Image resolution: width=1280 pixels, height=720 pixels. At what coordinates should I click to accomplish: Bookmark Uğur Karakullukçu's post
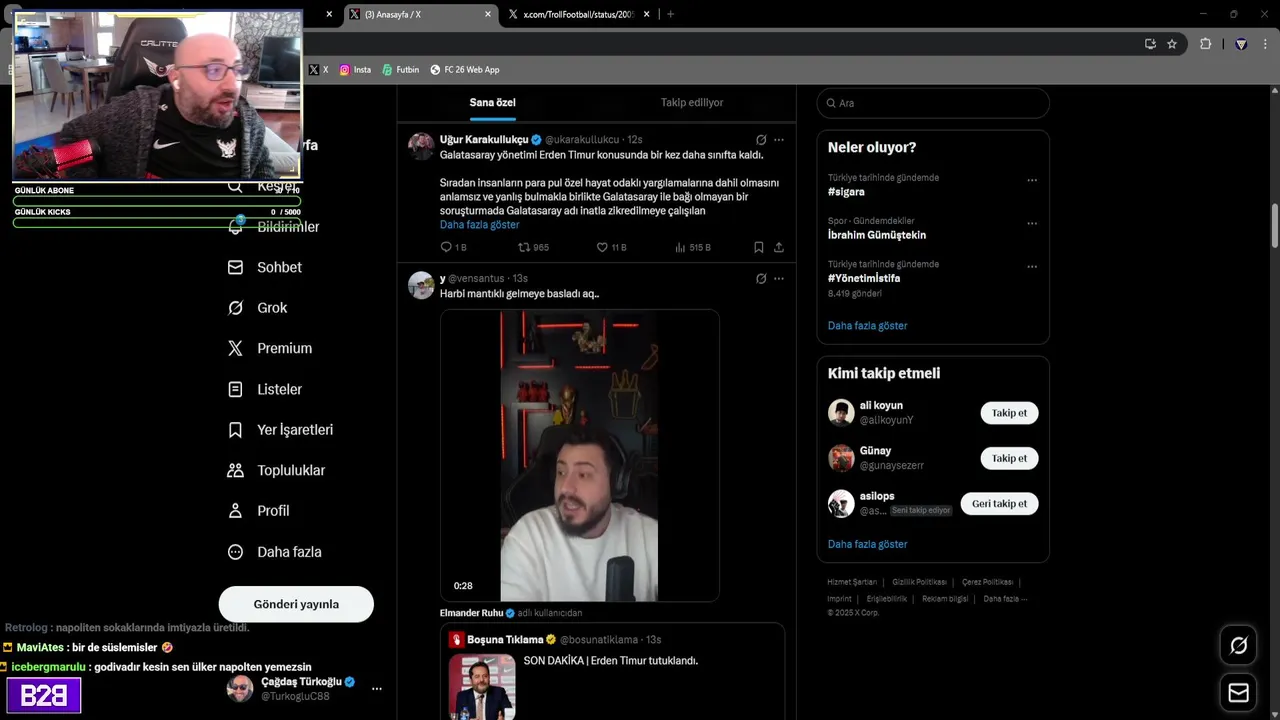click(x=759, y=247)
